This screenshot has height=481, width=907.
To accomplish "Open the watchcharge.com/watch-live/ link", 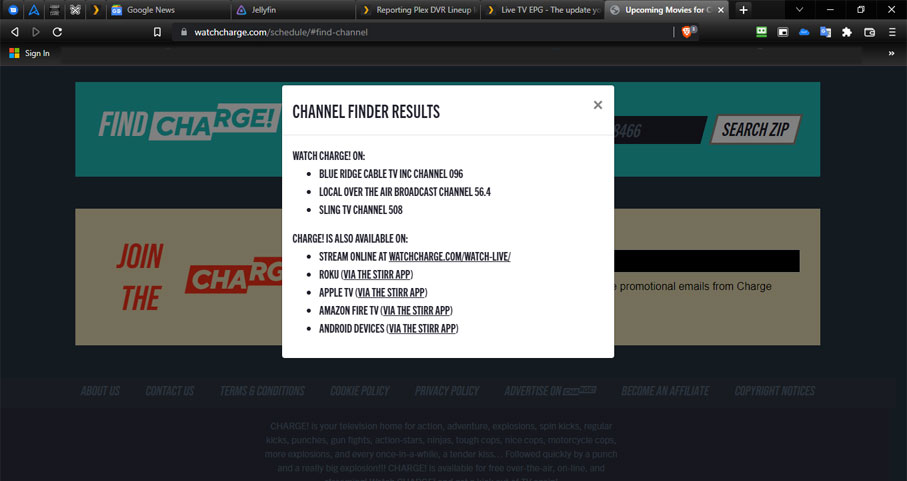I will pyautogui.click(x=449, y=257).
